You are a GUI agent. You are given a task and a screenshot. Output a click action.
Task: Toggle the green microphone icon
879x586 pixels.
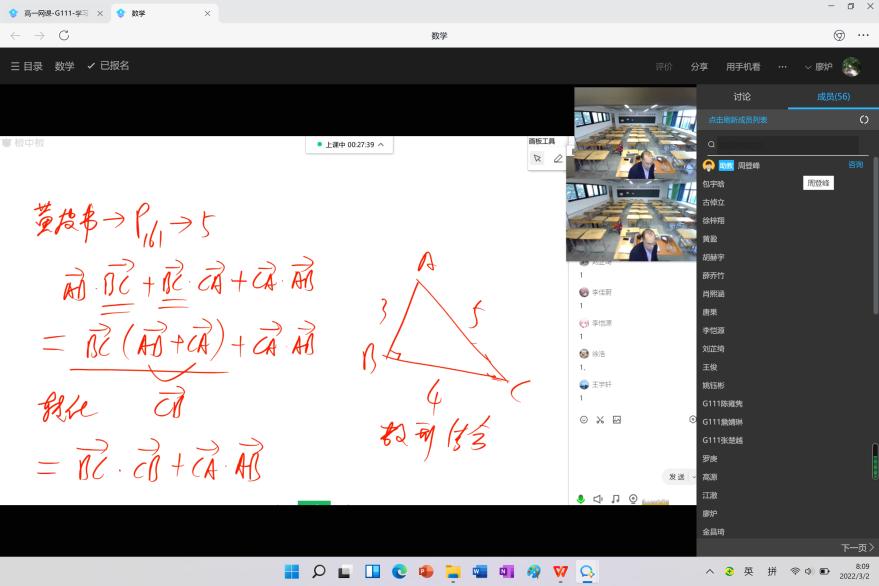pyautogui.click(x=580, y=498)
